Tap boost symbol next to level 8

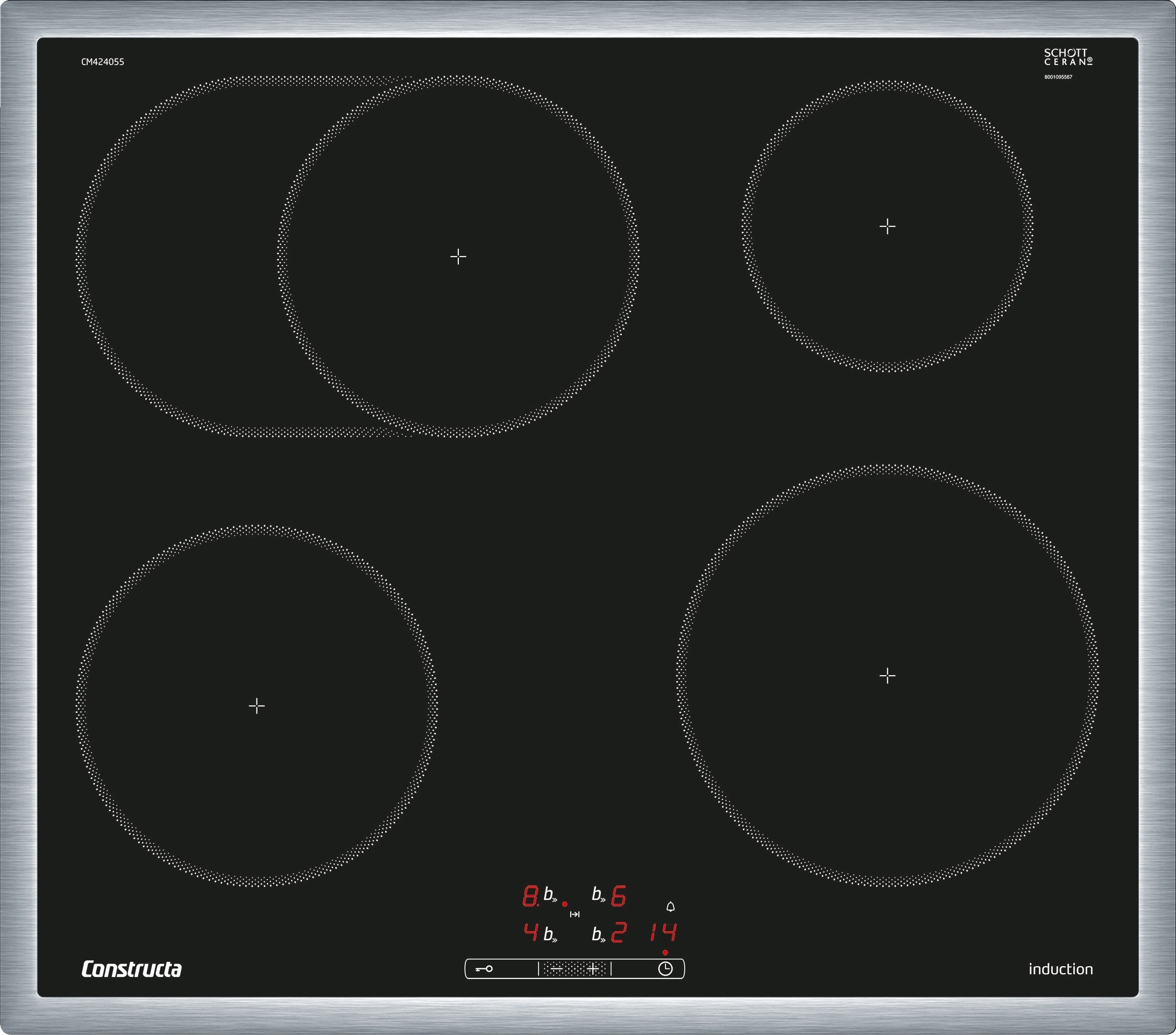[550, 895]
